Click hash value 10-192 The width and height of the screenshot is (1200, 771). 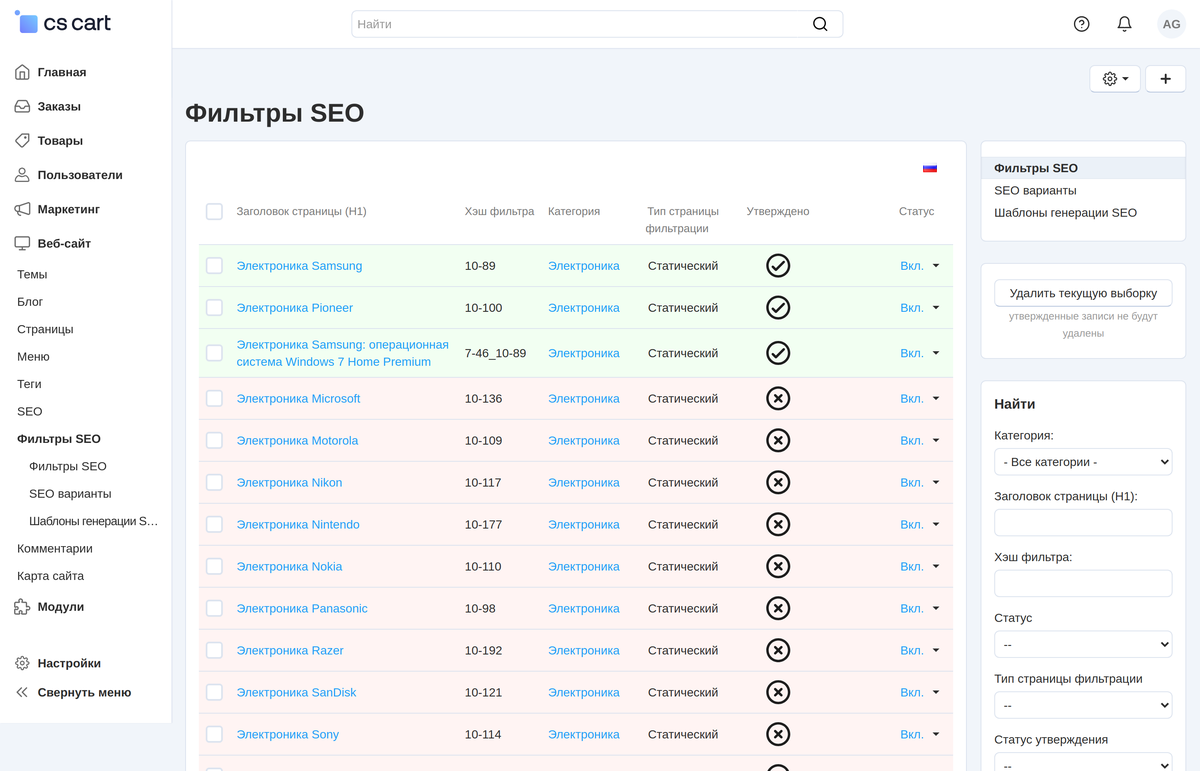(482, 651)
